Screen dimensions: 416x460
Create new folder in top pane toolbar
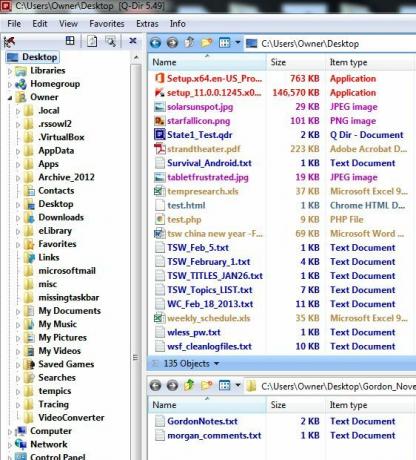pyautogui.click(x=207, y=43)
